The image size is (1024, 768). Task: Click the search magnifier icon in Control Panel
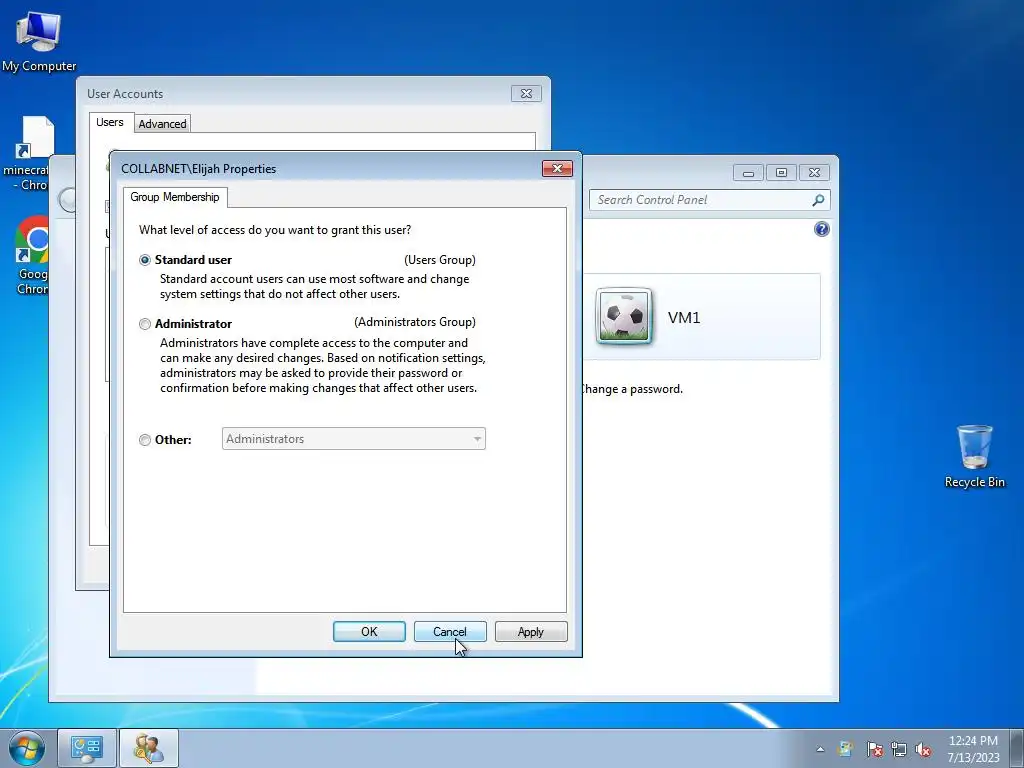click(818, 200)
